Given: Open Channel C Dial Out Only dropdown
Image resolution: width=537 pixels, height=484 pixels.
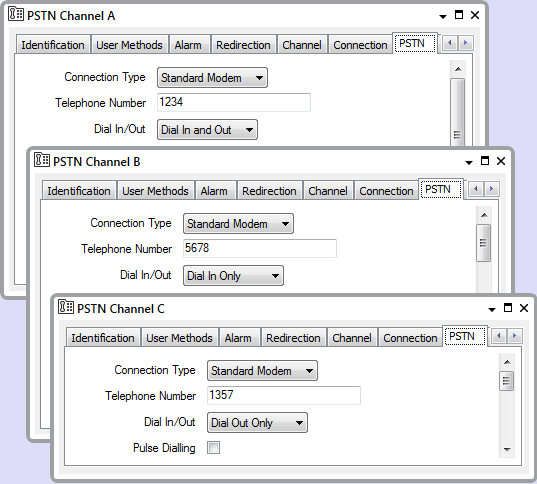Looking at the screenshot, I should [257, 423].
